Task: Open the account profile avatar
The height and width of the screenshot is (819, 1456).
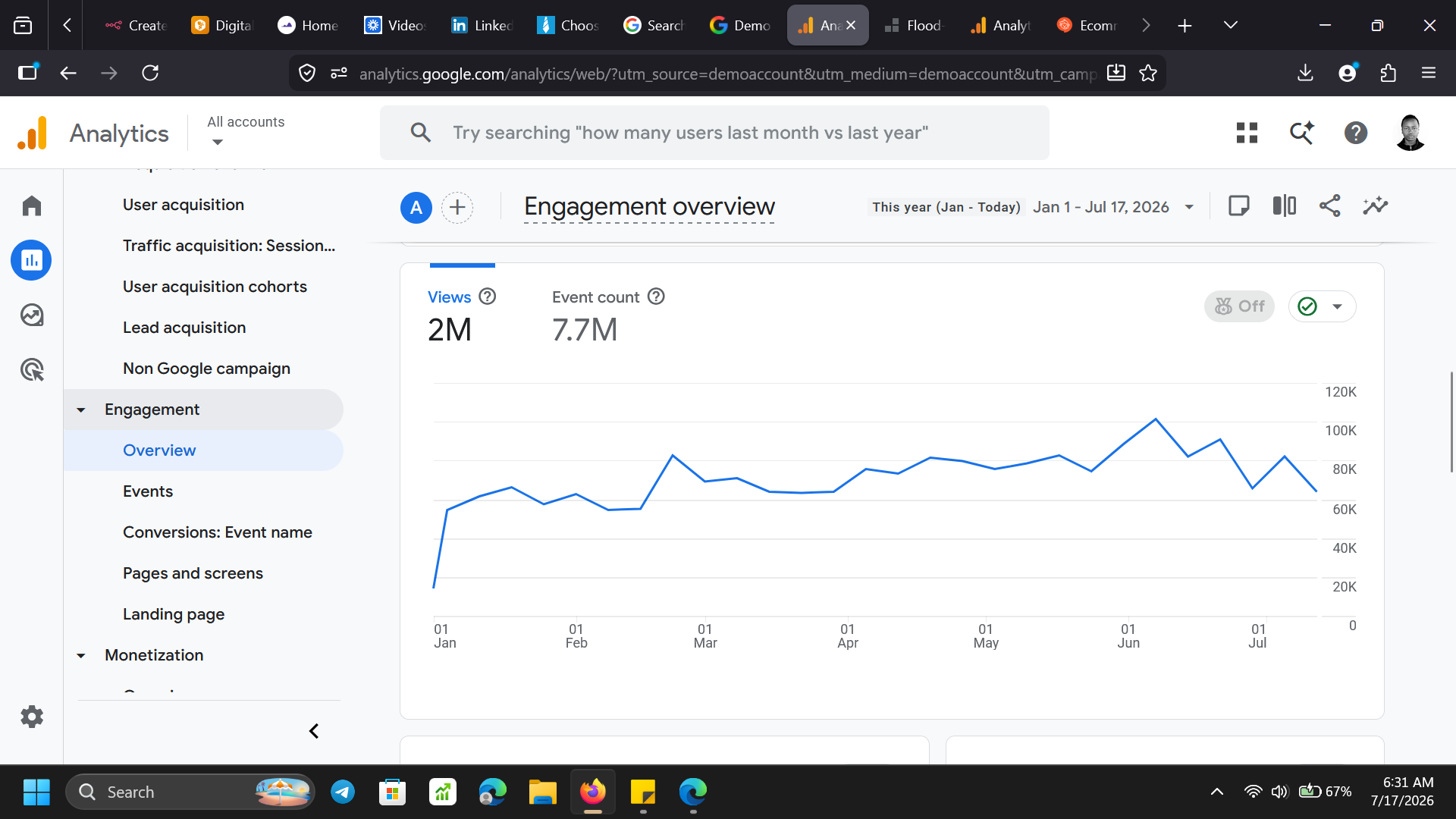Action: tap(1410, 133)
